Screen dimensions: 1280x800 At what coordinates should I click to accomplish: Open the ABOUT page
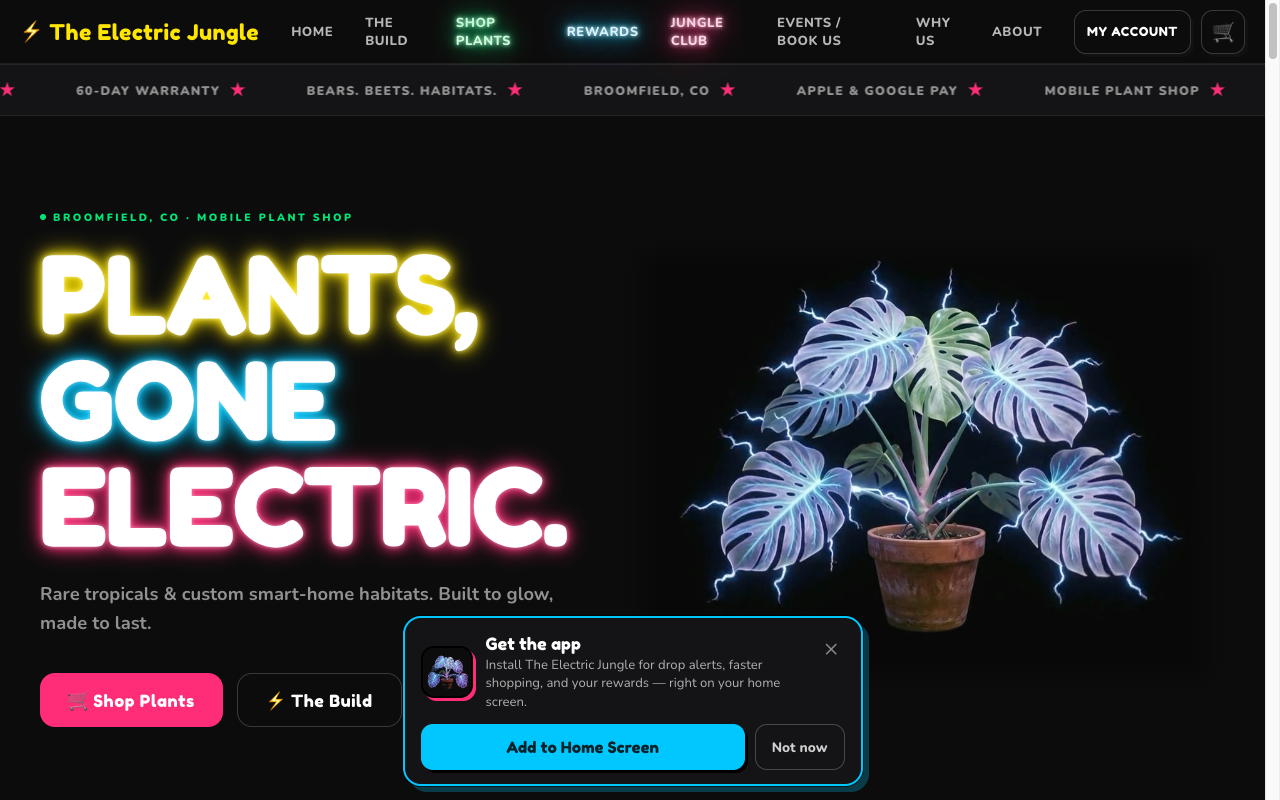click(1017, 32)
